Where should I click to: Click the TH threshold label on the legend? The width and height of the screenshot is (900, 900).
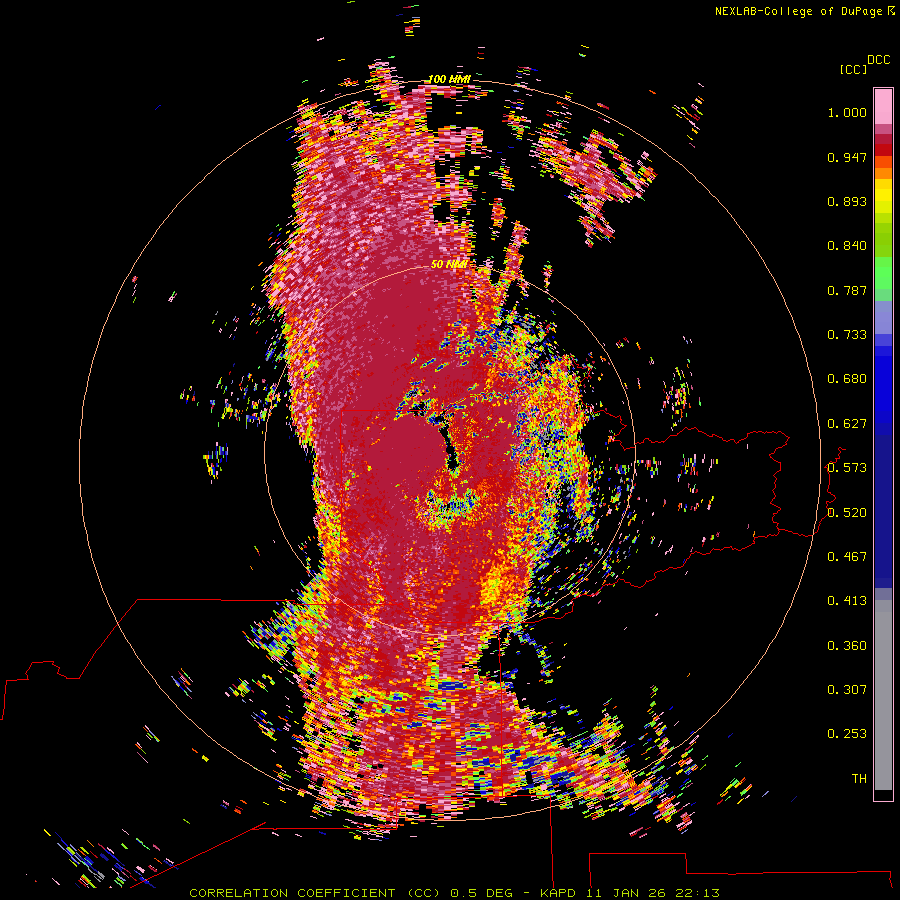[859, 779]
